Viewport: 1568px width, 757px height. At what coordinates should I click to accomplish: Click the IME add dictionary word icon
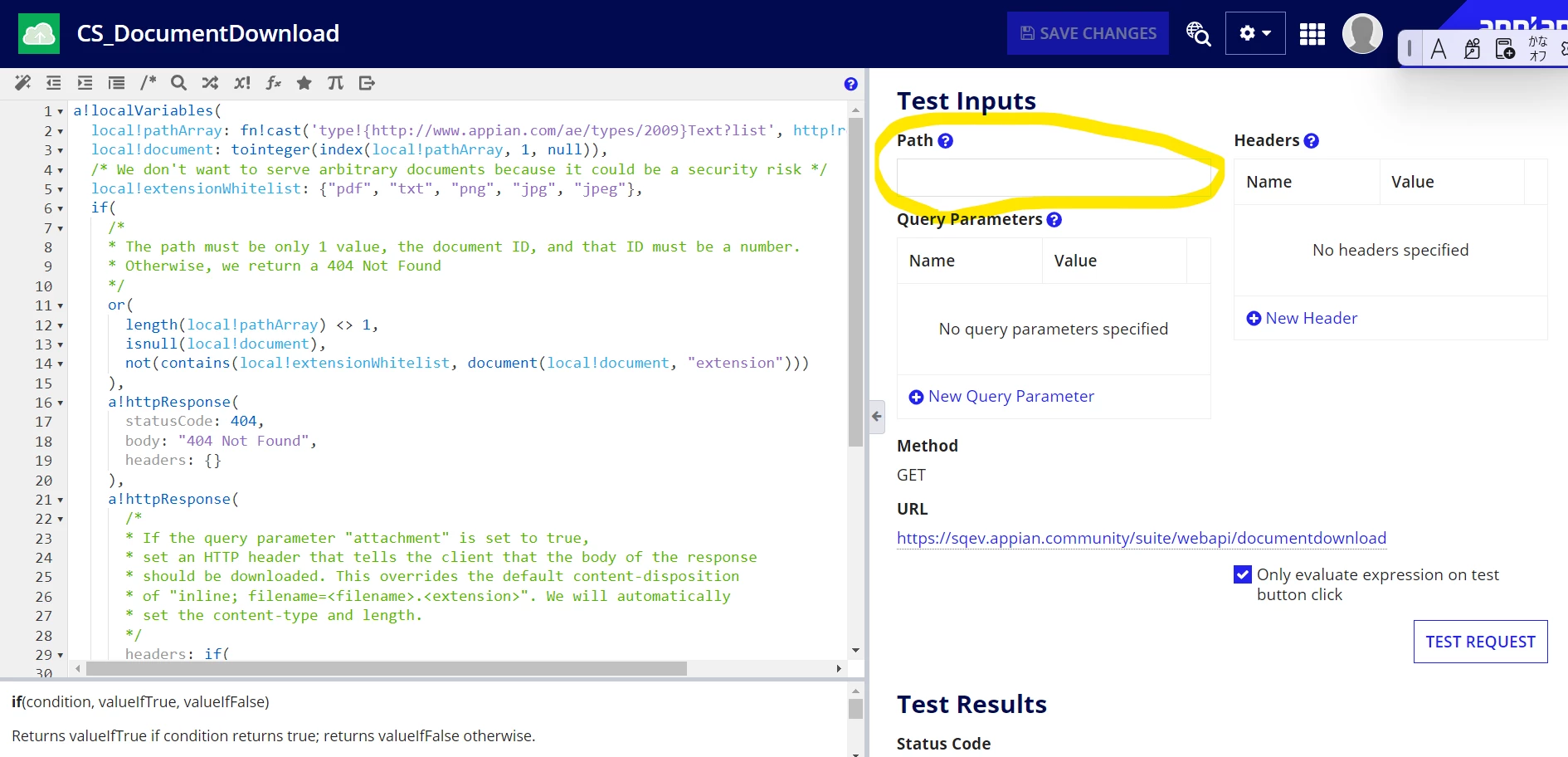[x=1505, y=49]
